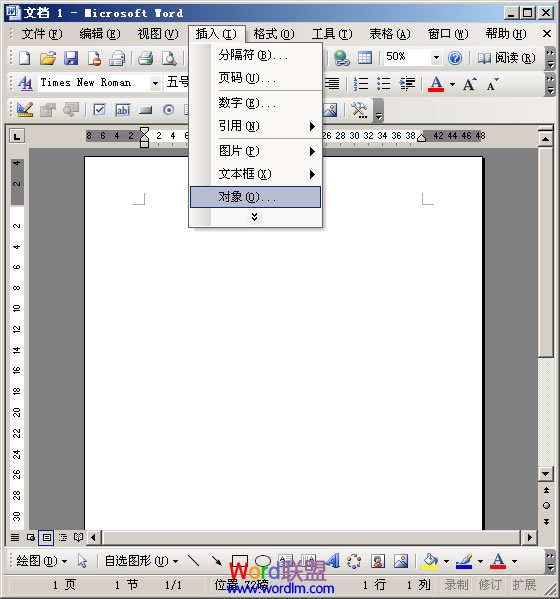This screenshot has width=560, height=599.
Task: Click the Insert Clip Art icon
Action: [x=378, y=561]
